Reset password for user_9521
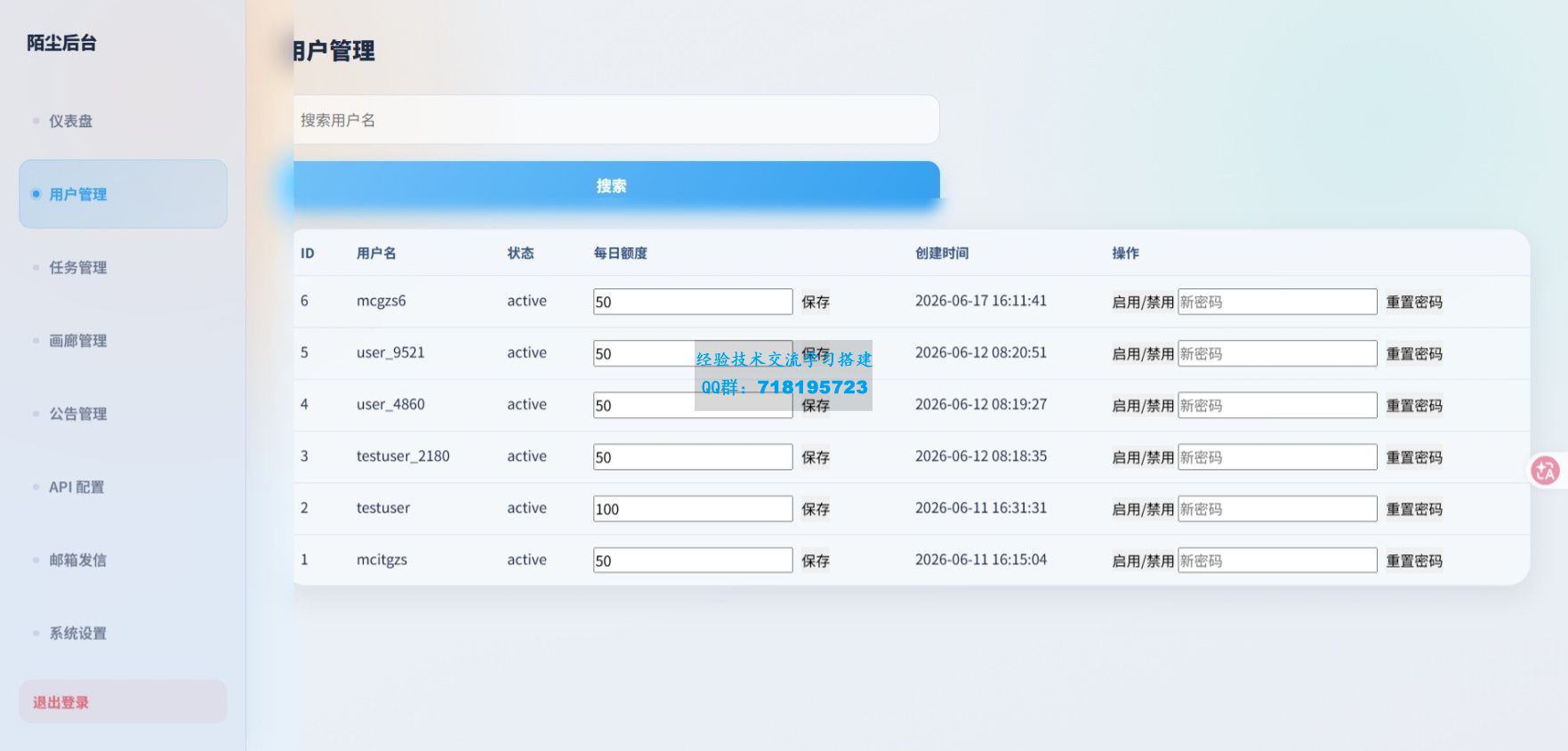Image resolution: width=1568 pixels, height=751 pixels. [1414, 353]
